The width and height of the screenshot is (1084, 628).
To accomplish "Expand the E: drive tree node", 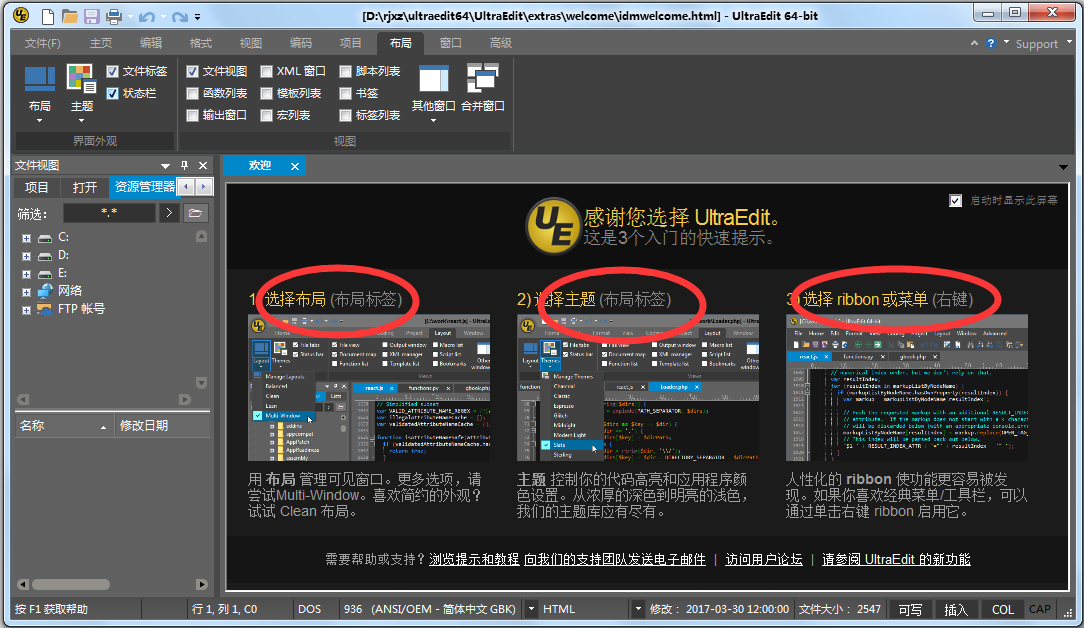I will point(26,274).
